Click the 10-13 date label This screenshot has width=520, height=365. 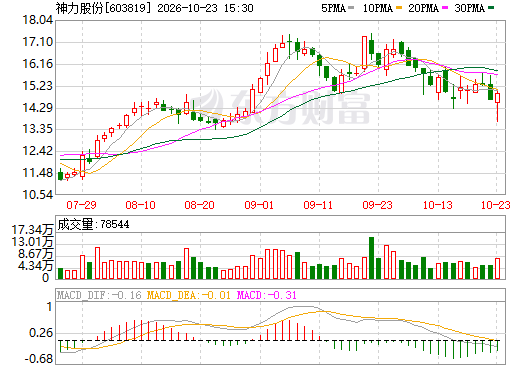click(438, 205)
